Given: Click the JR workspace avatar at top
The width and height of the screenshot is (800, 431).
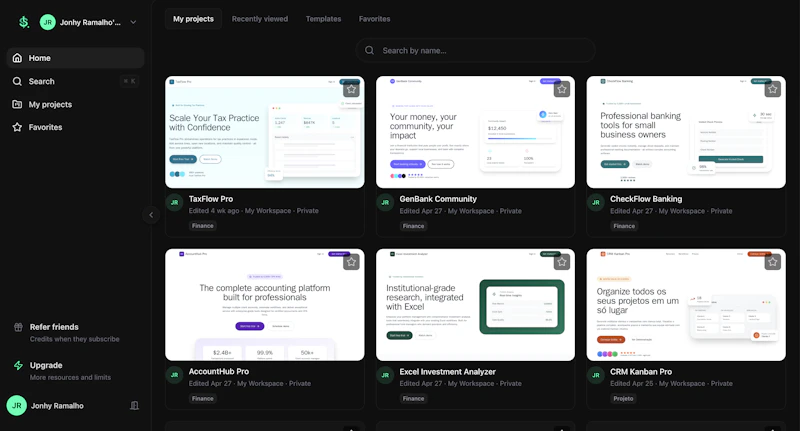Looking at the screenshot, I should click(47, 22).
